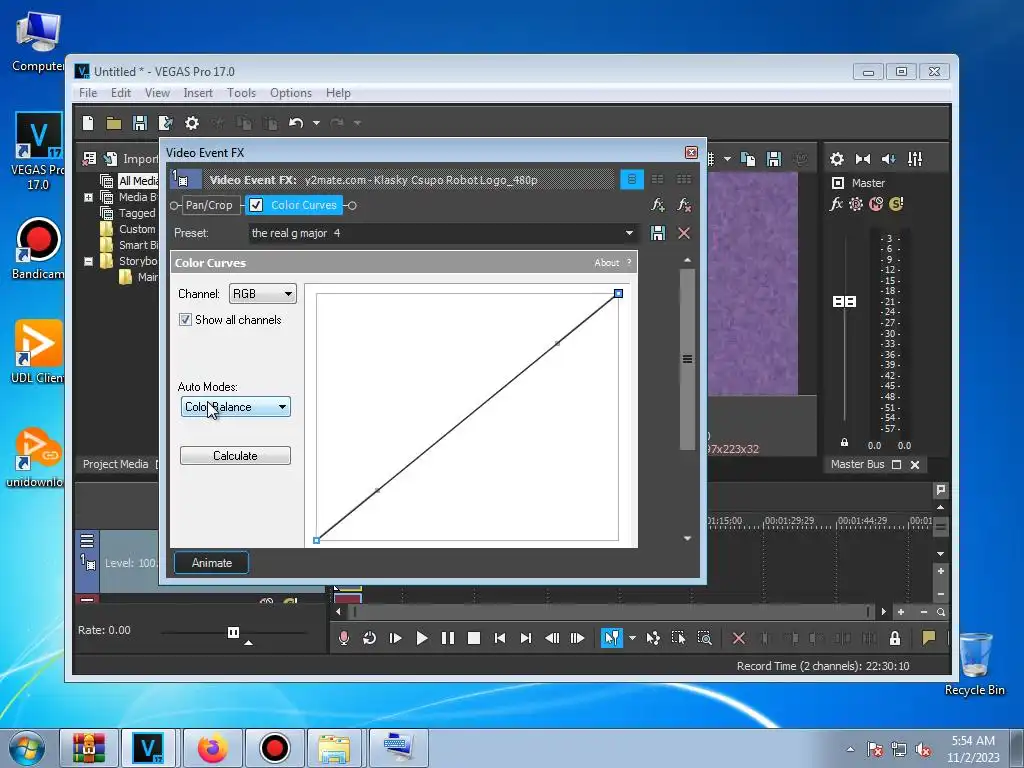The height and width of the screenshot is (768, 1024).
Task: Open preview quality dropdown arrow
Action: tap(727, 159)
